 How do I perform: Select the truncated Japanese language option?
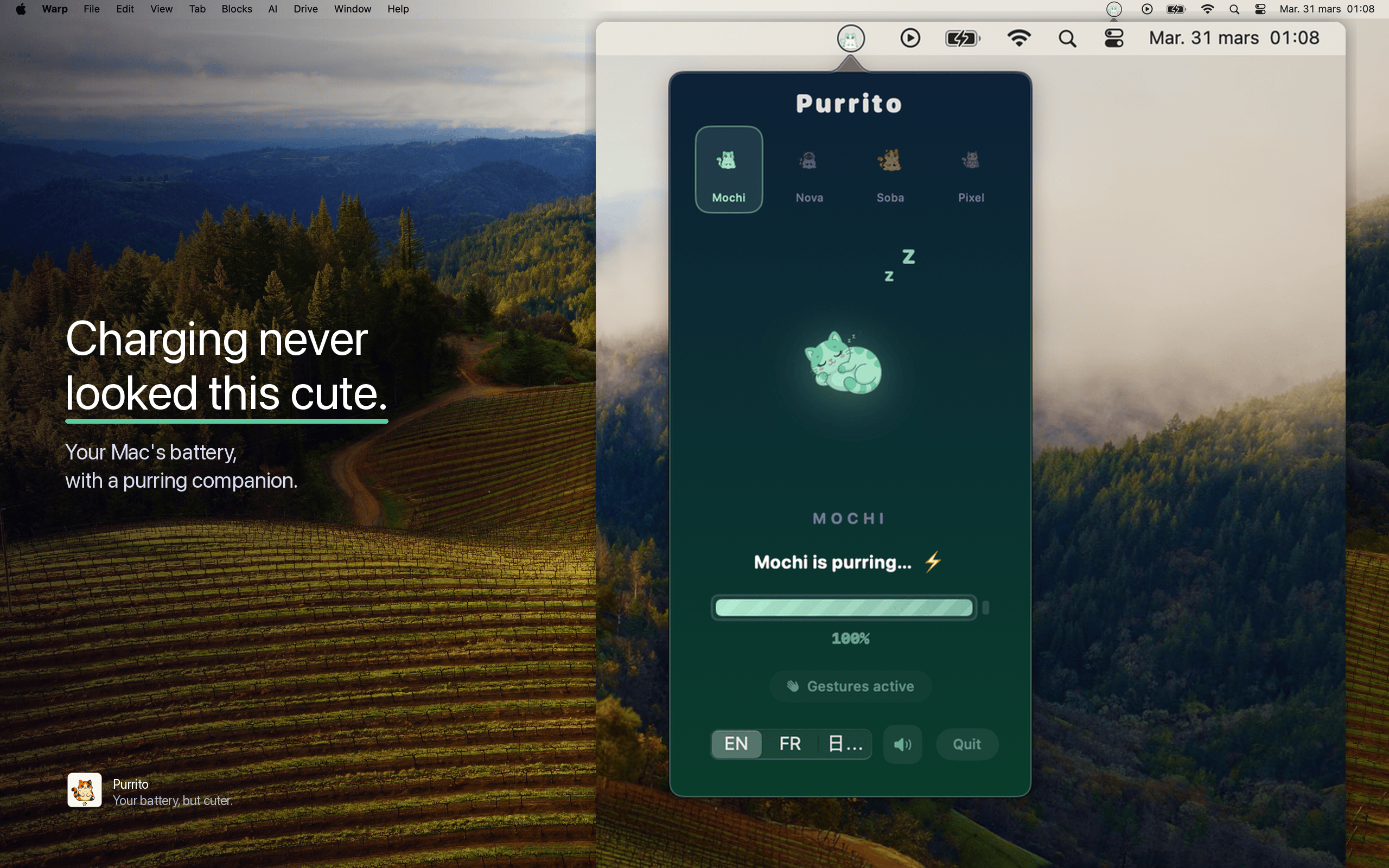[845, 744]
